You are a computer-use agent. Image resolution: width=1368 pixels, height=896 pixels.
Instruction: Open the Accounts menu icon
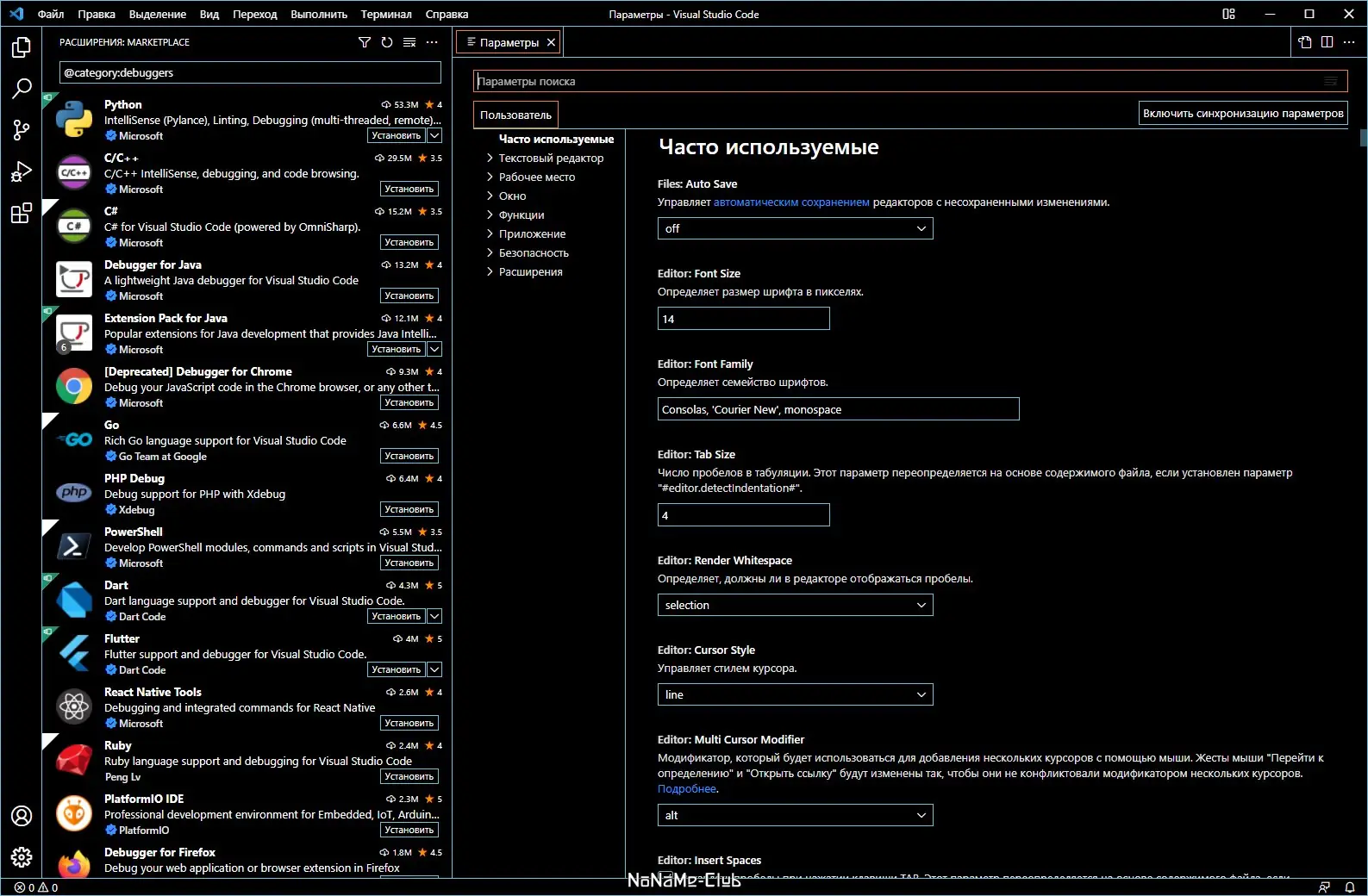(22, 816)
